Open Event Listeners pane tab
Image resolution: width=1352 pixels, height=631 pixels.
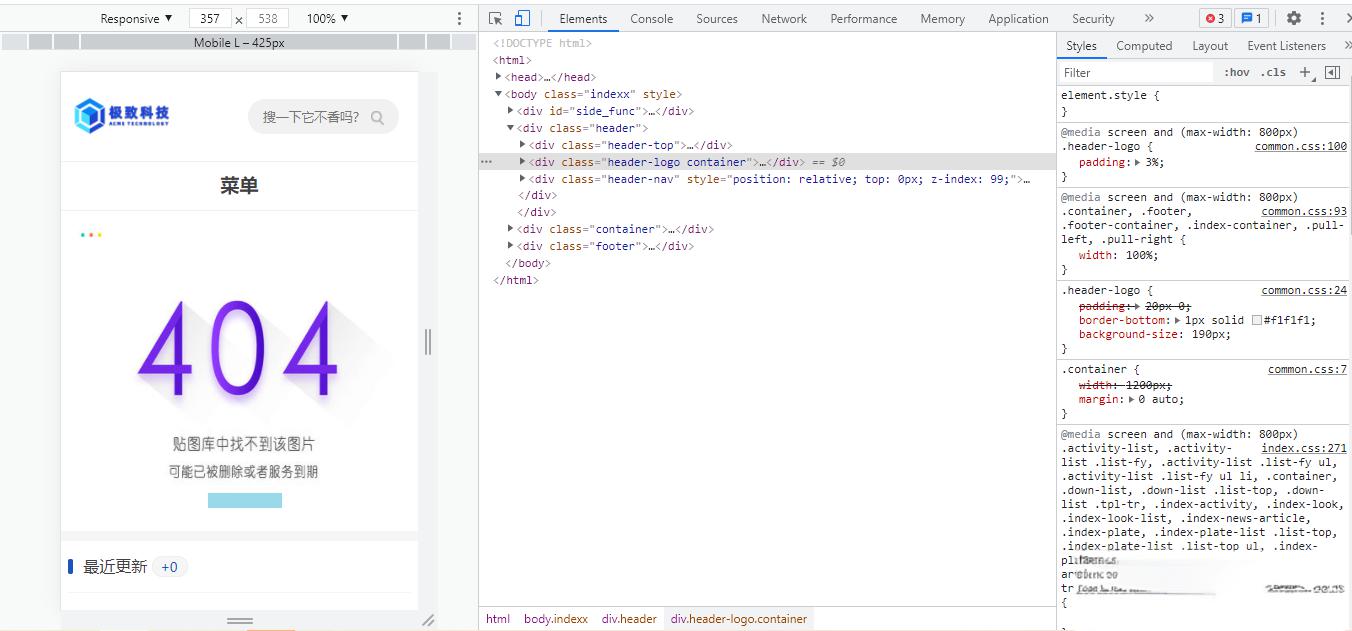1286,45
